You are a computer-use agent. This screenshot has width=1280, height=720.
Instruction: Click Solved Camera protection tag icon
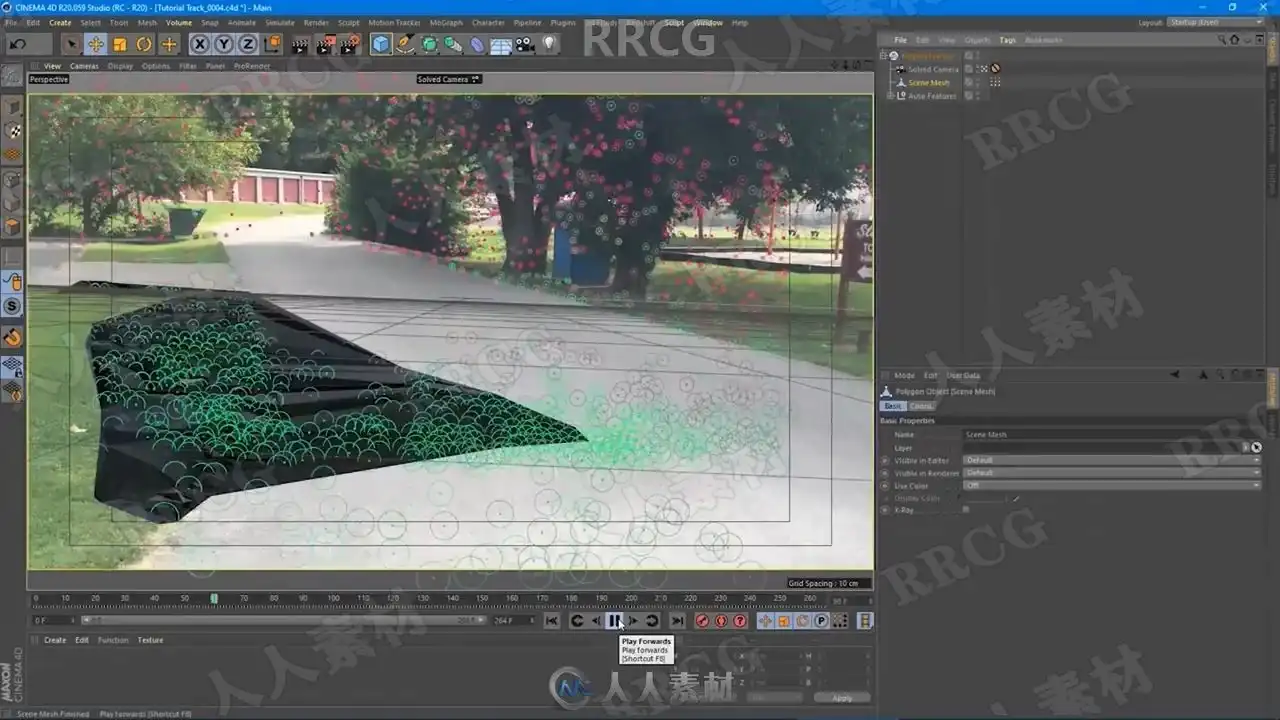click(x=996, y=69)
